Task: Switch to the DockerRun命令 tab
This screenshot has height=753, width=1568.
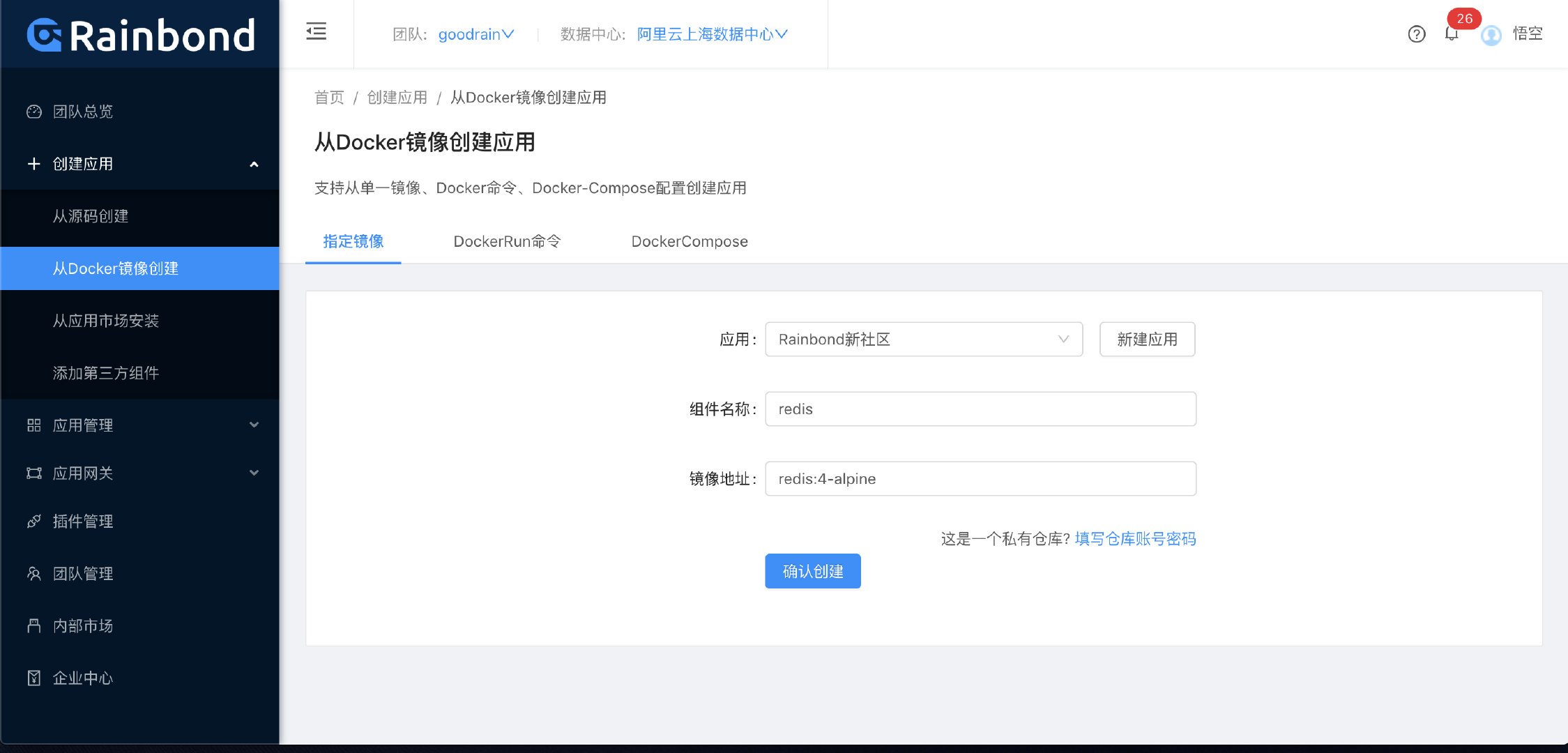Action: pyautogui.click(x=507, y=241)
